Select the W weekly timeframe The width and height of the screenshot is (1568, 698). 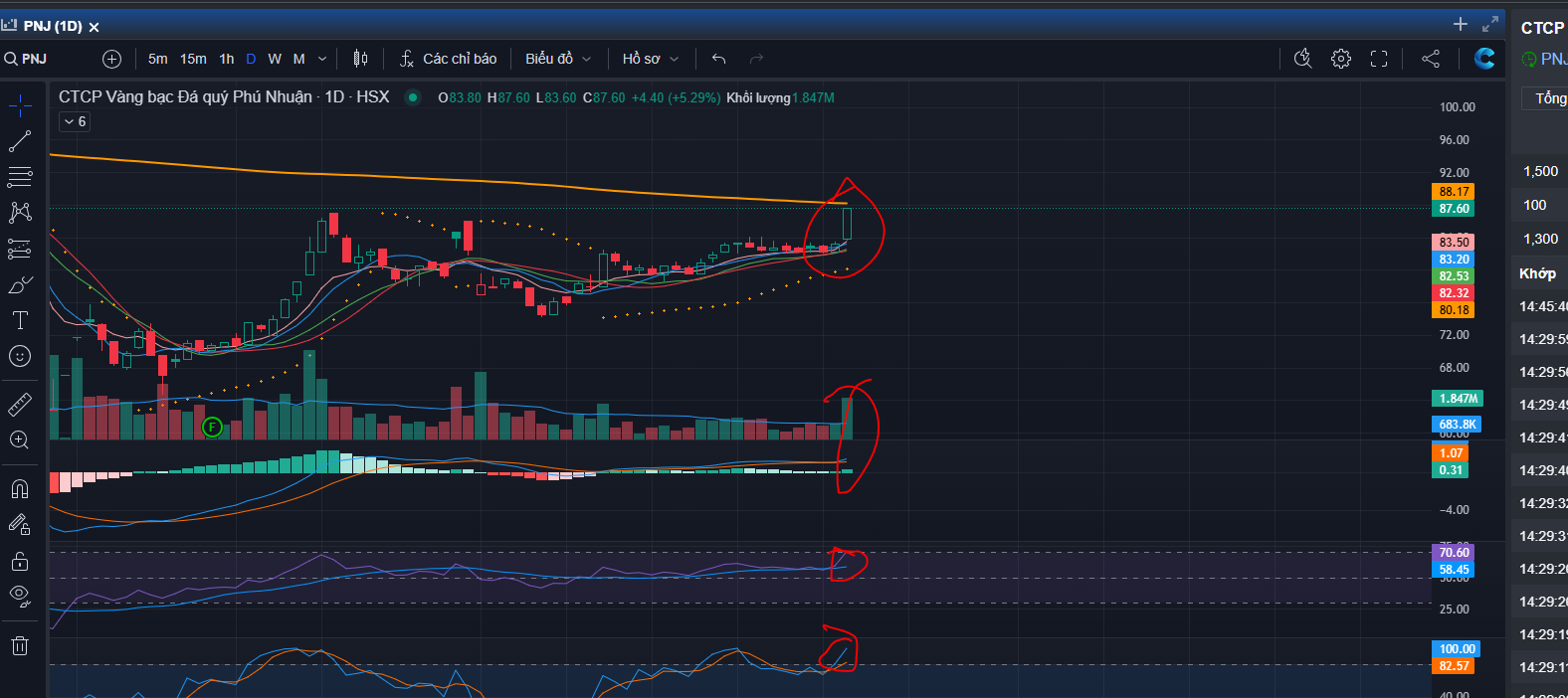pos(275,59)
